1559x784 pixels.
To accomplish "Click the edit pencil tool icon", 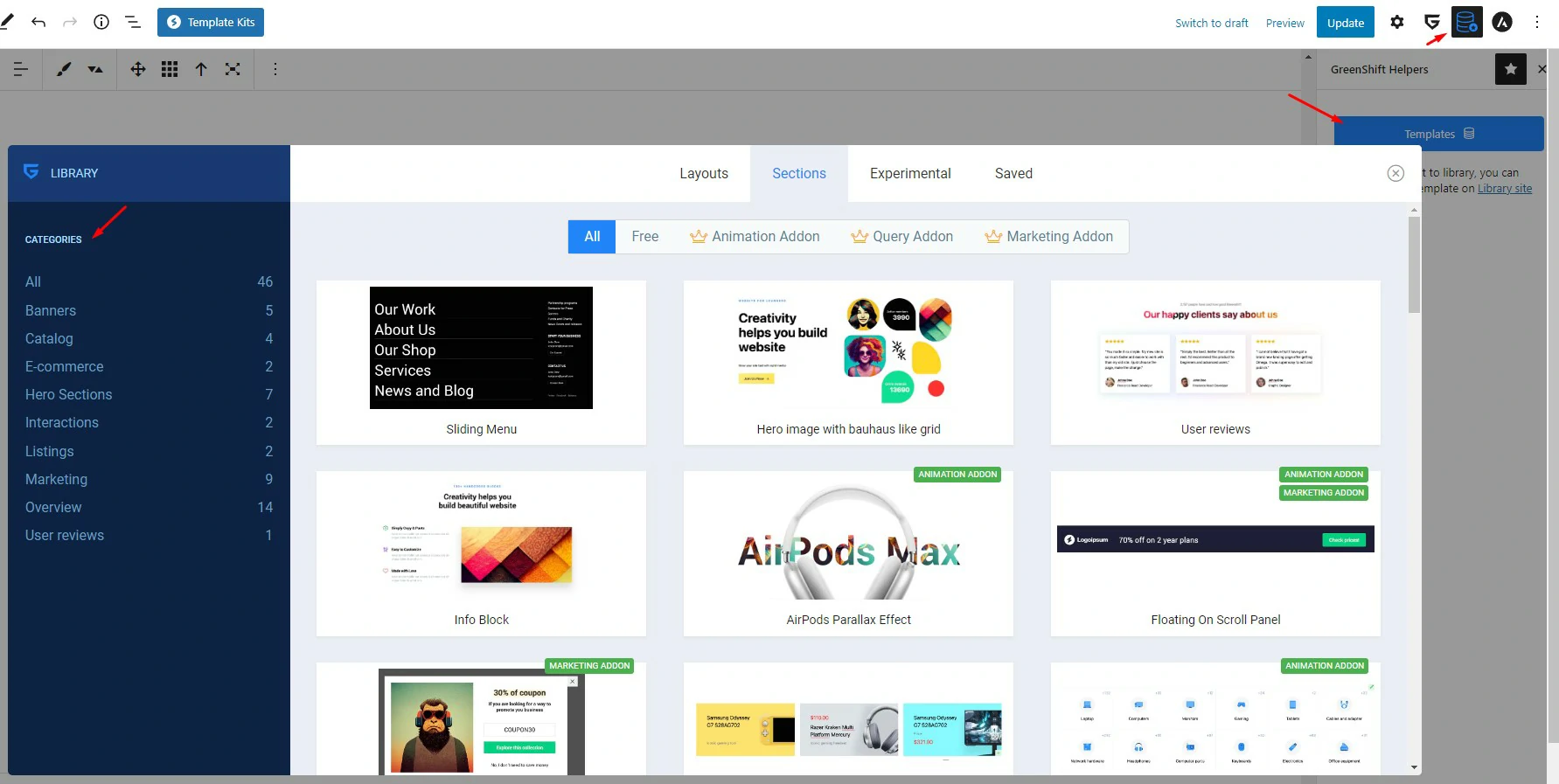I will coord(7,22).
